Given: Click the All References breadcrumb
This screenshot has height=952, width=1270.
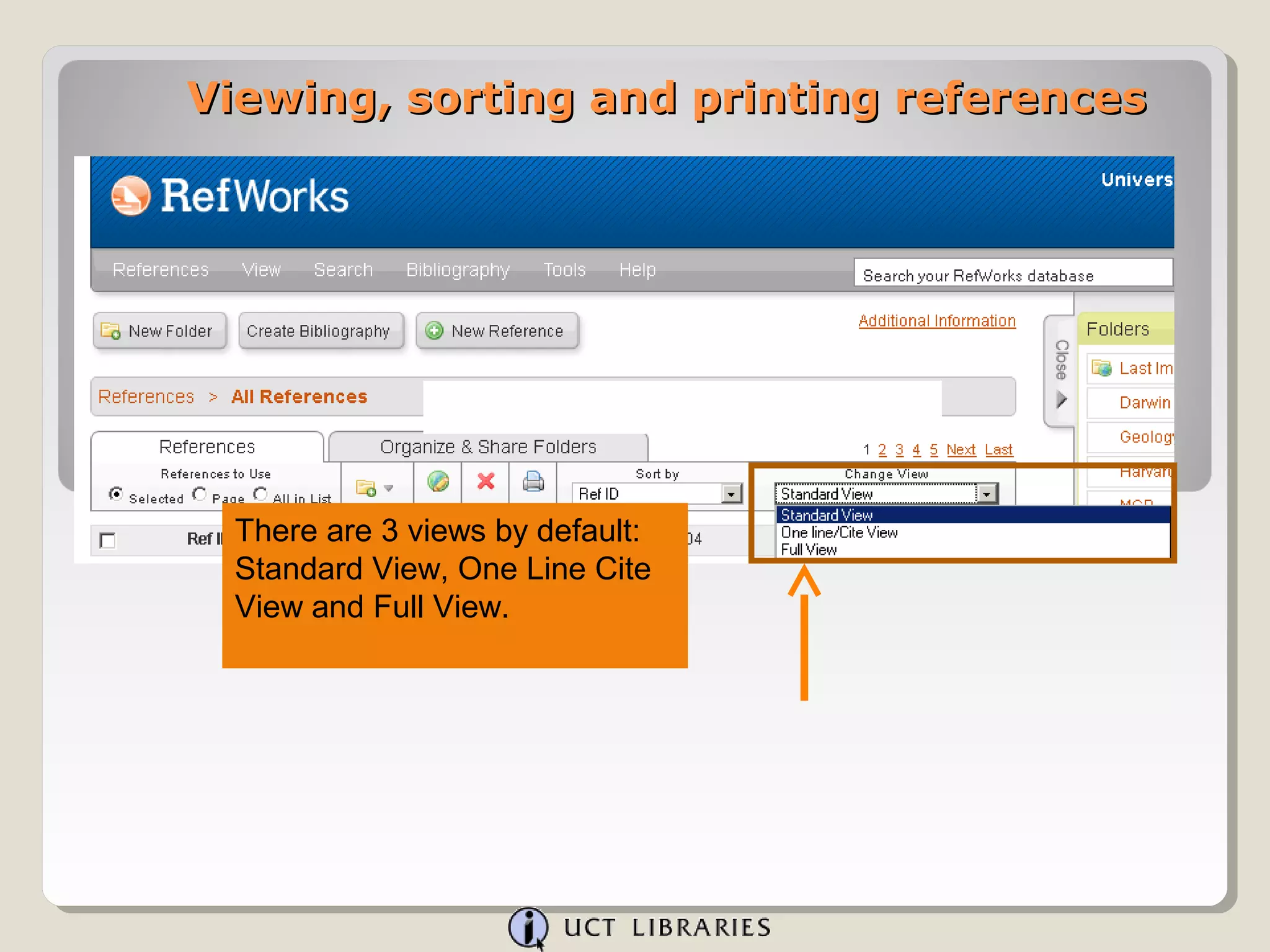Looking at the screenshot, I should (300, 397).
